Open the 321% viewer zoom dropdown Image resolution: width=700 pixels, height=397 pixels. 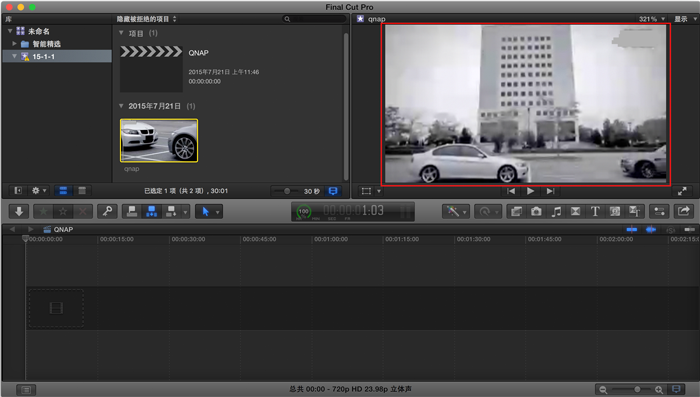(652, 19)
